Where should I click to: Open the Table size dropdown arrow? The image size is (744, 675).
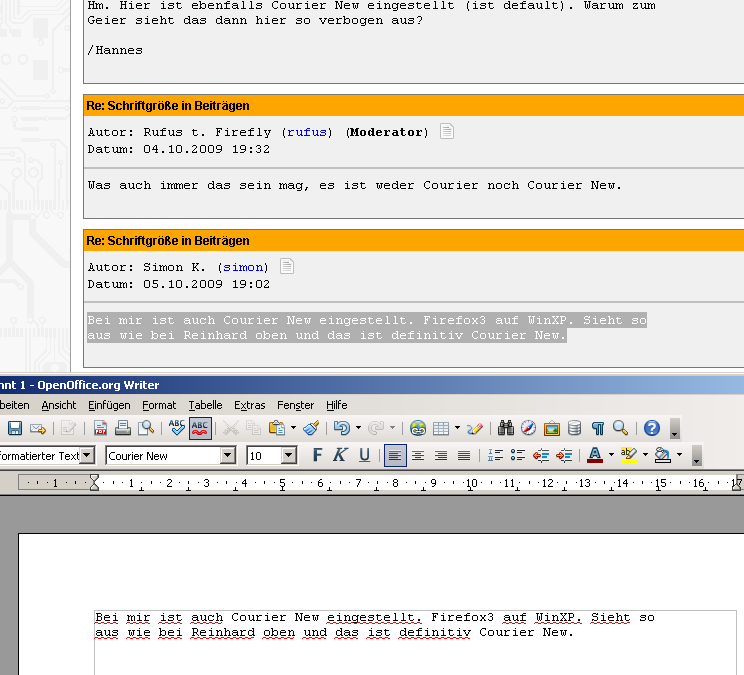[457, 428]
